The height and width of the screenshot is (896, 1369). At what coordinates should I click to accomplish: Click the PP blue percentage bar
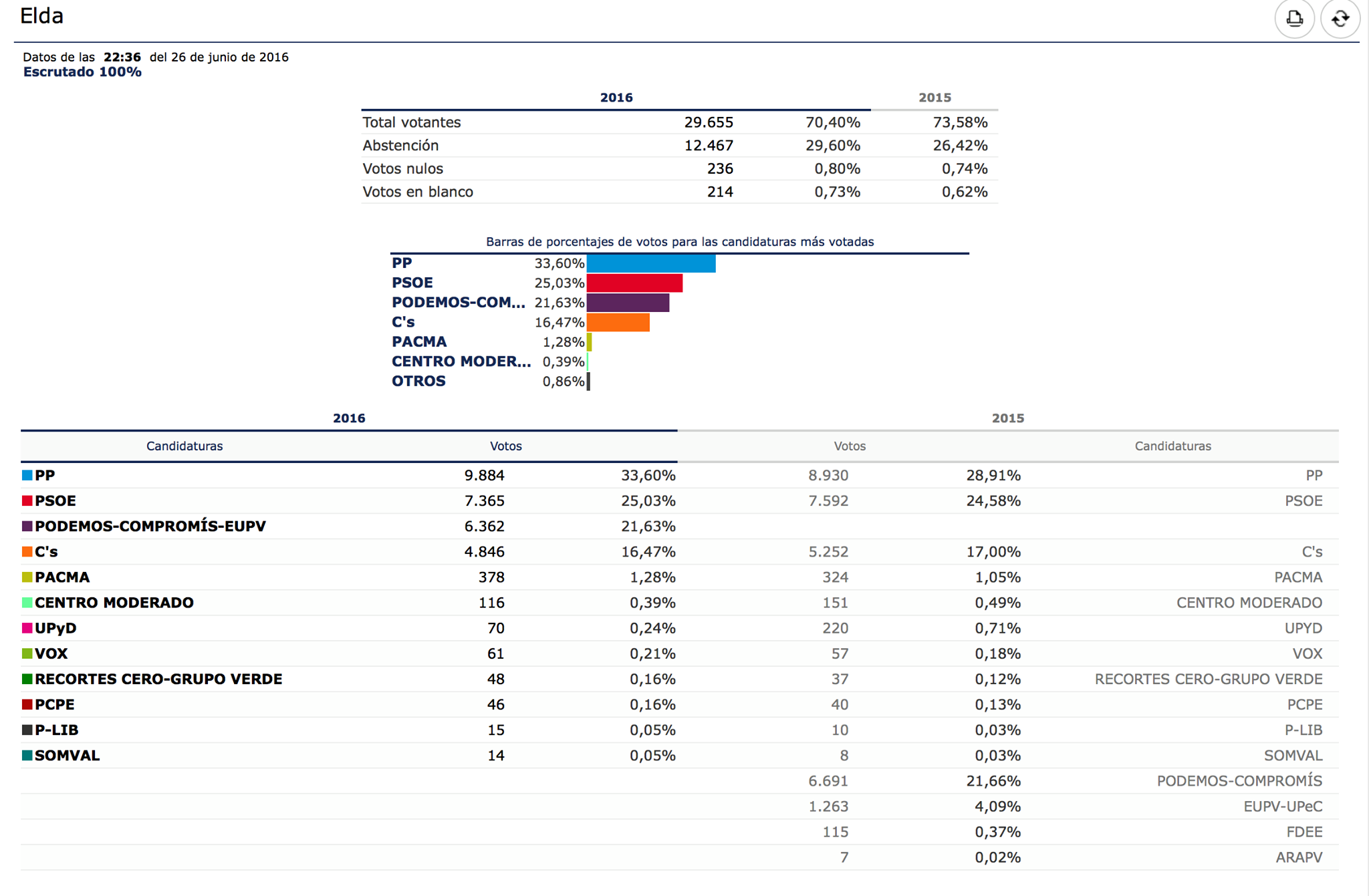pyautogui.click(x=650, y=263)
